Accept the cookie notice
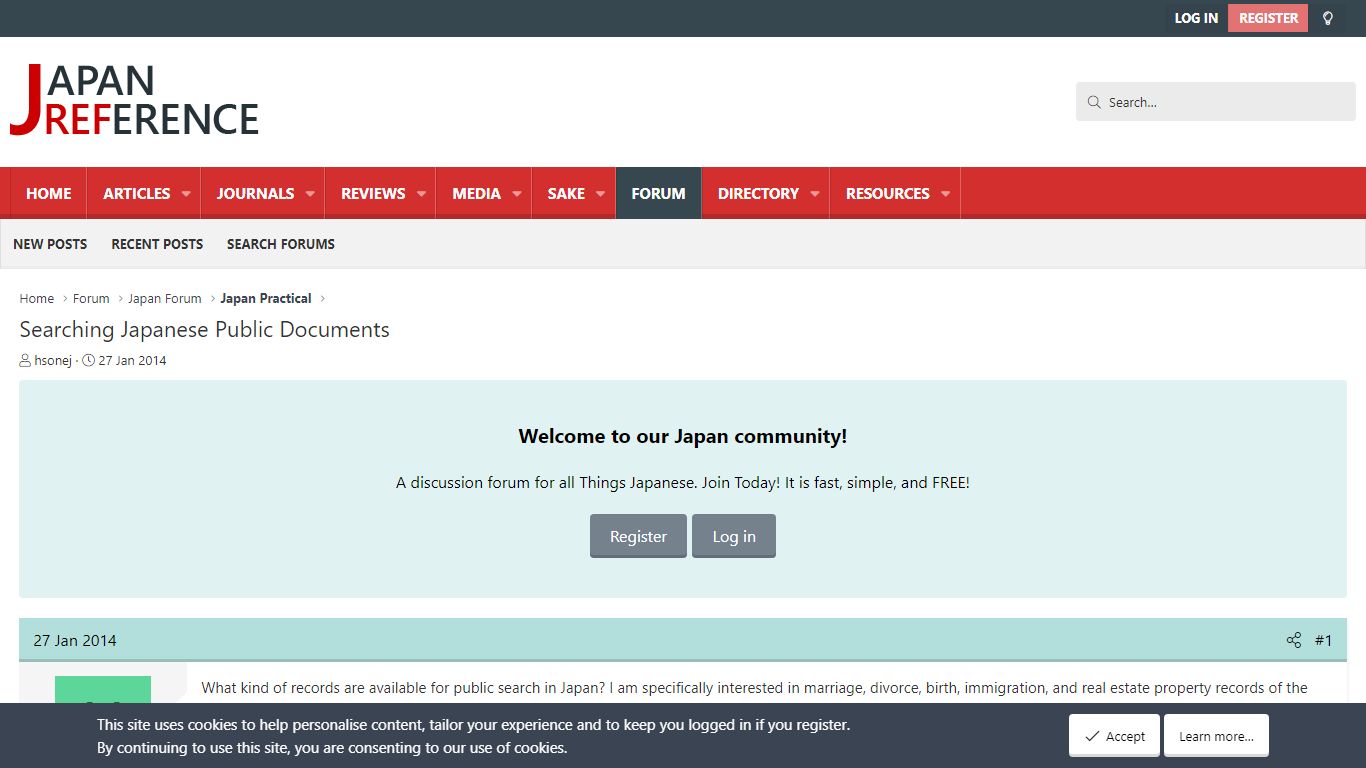 [1114, 736]
